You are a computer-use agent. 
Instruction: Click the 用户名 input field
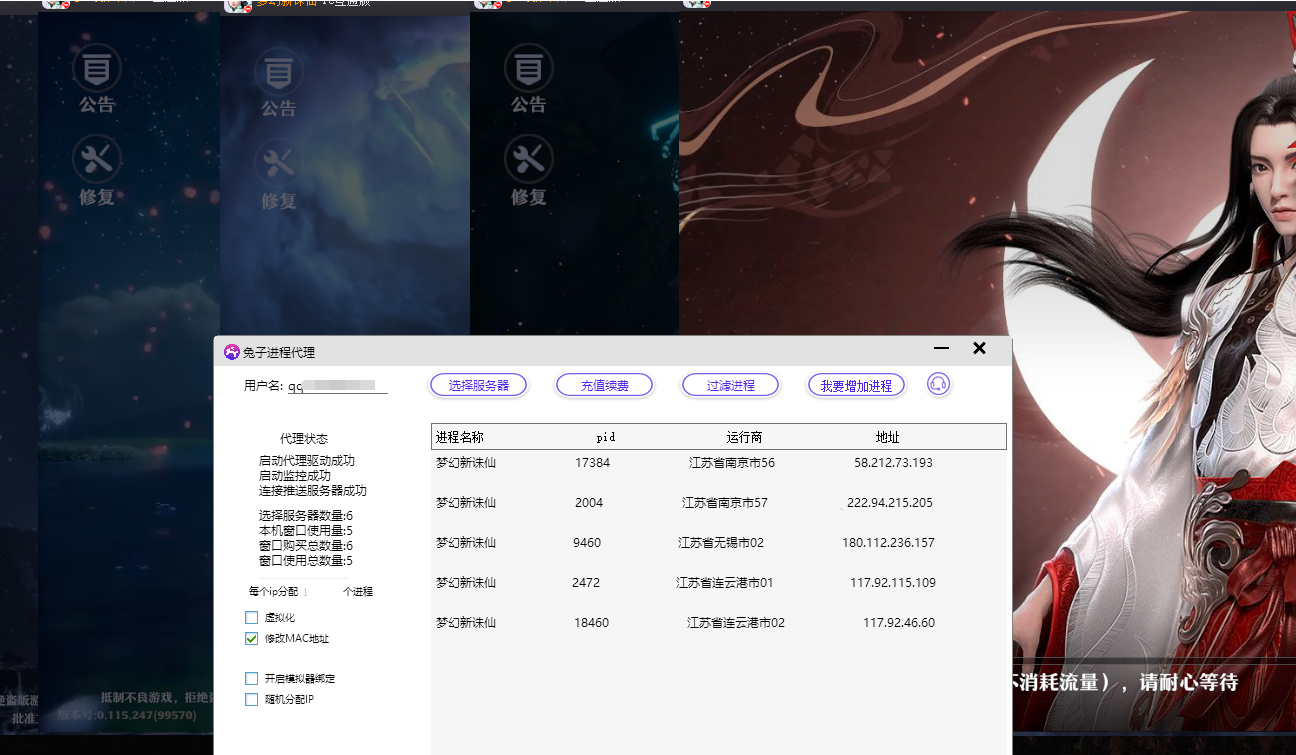coord(338,385)
